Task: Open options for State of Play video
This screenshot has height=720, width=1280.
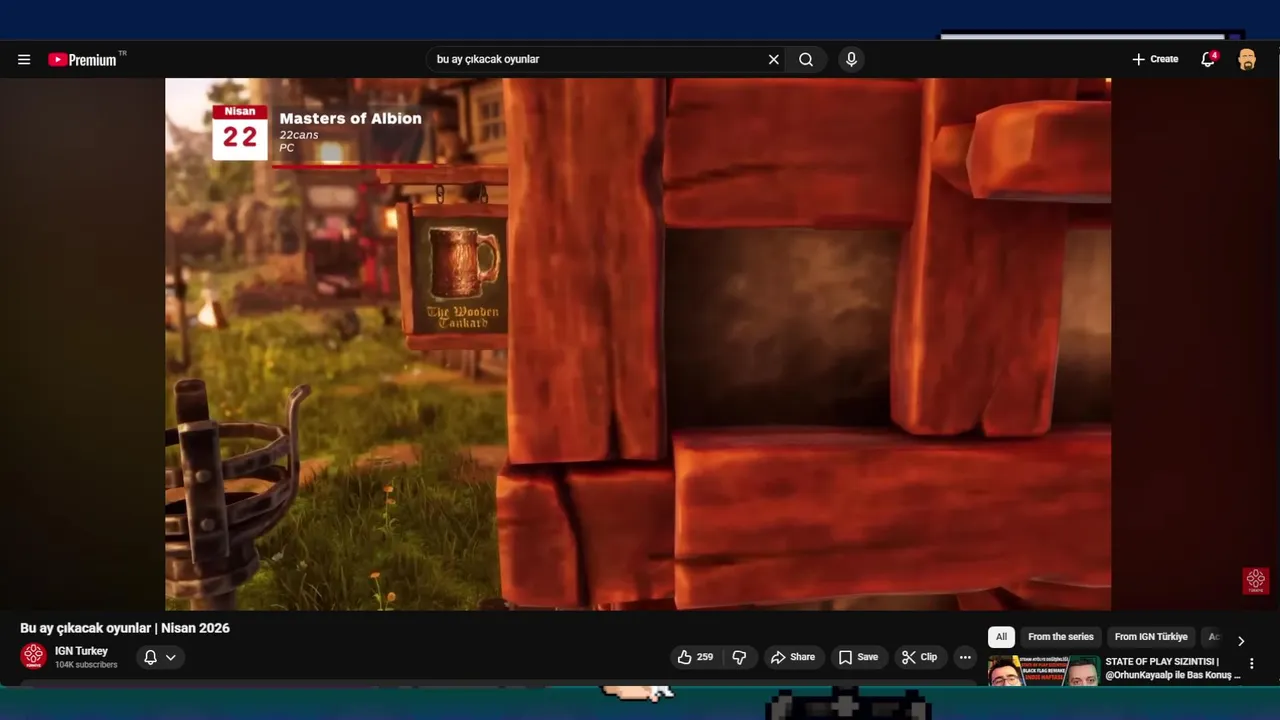Action: pos(1251,663)
